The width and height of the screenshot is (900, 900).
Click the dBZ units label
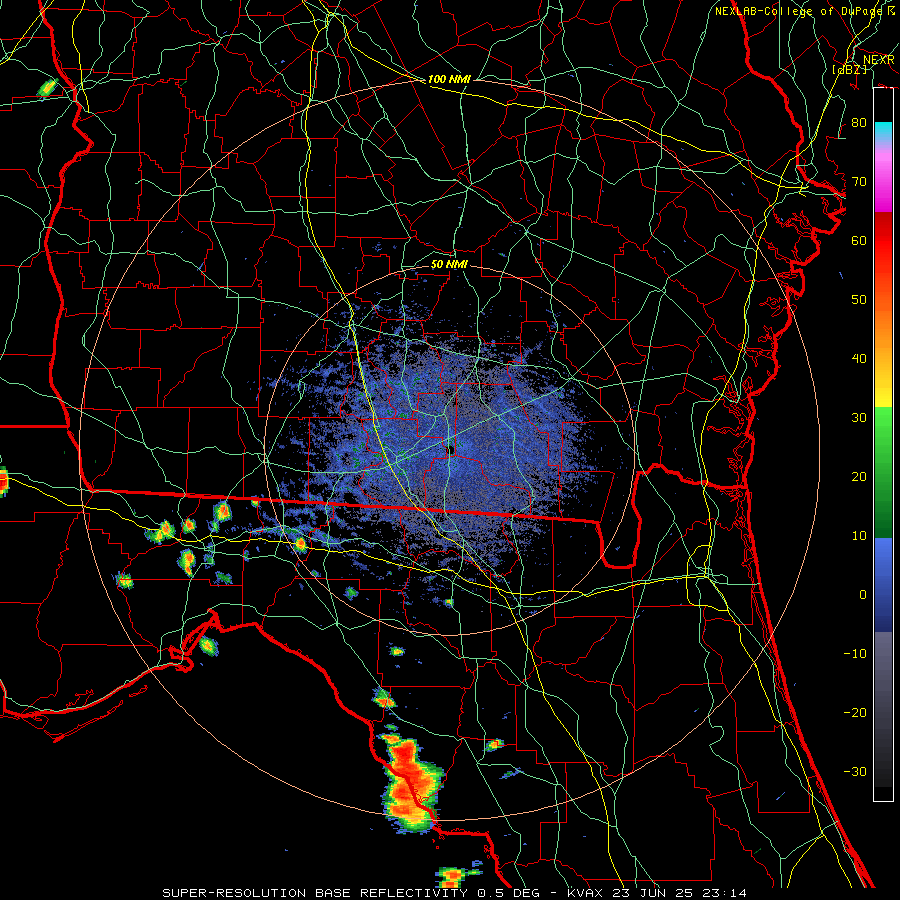[849, 70]
